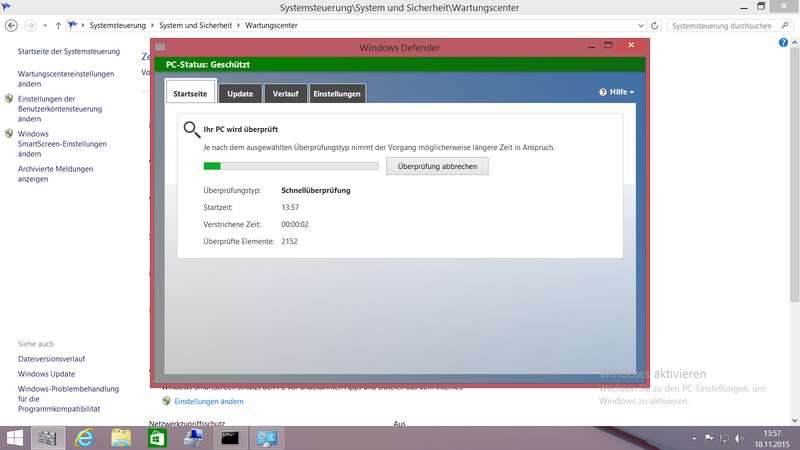
Task: Click the Control Panel window title icon
Action: tap(6, 6)
